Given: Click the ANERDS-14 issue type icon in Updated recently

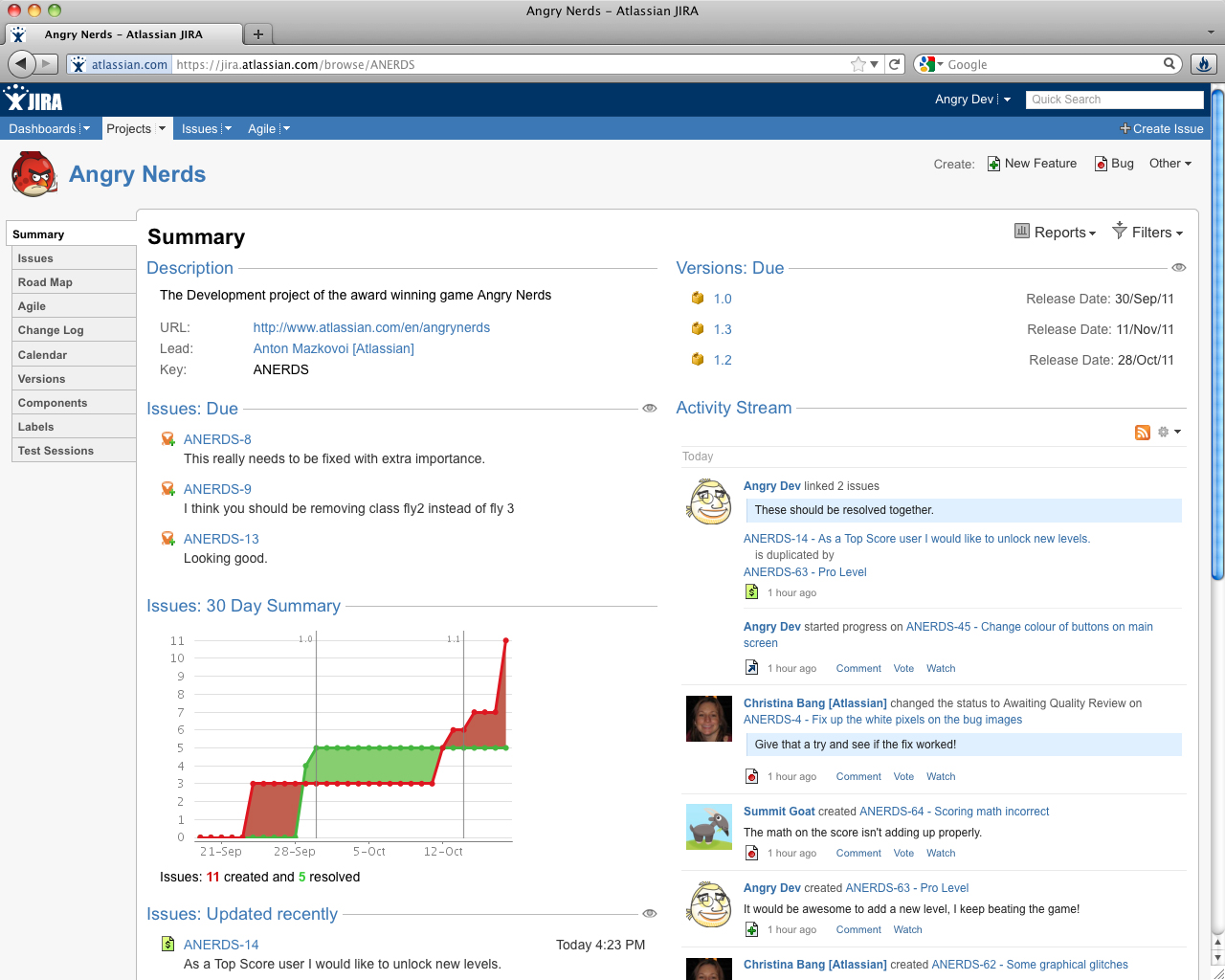Looking at the screenshot, I should click(x=167, y=945).
